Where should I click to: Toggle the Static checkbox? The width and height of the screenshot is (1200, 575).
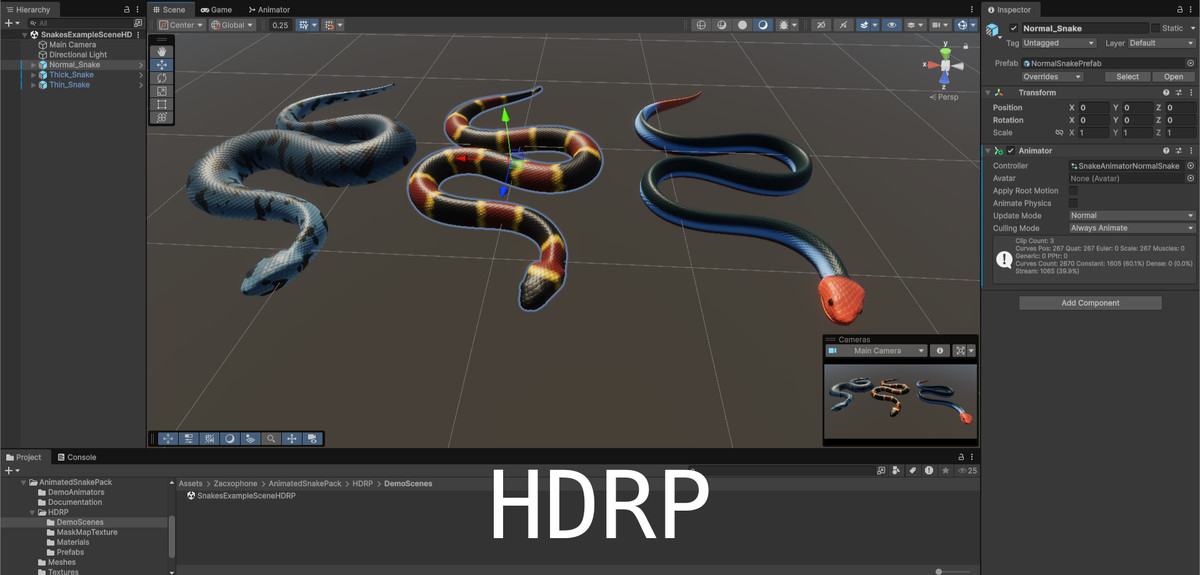[1155, 28]
